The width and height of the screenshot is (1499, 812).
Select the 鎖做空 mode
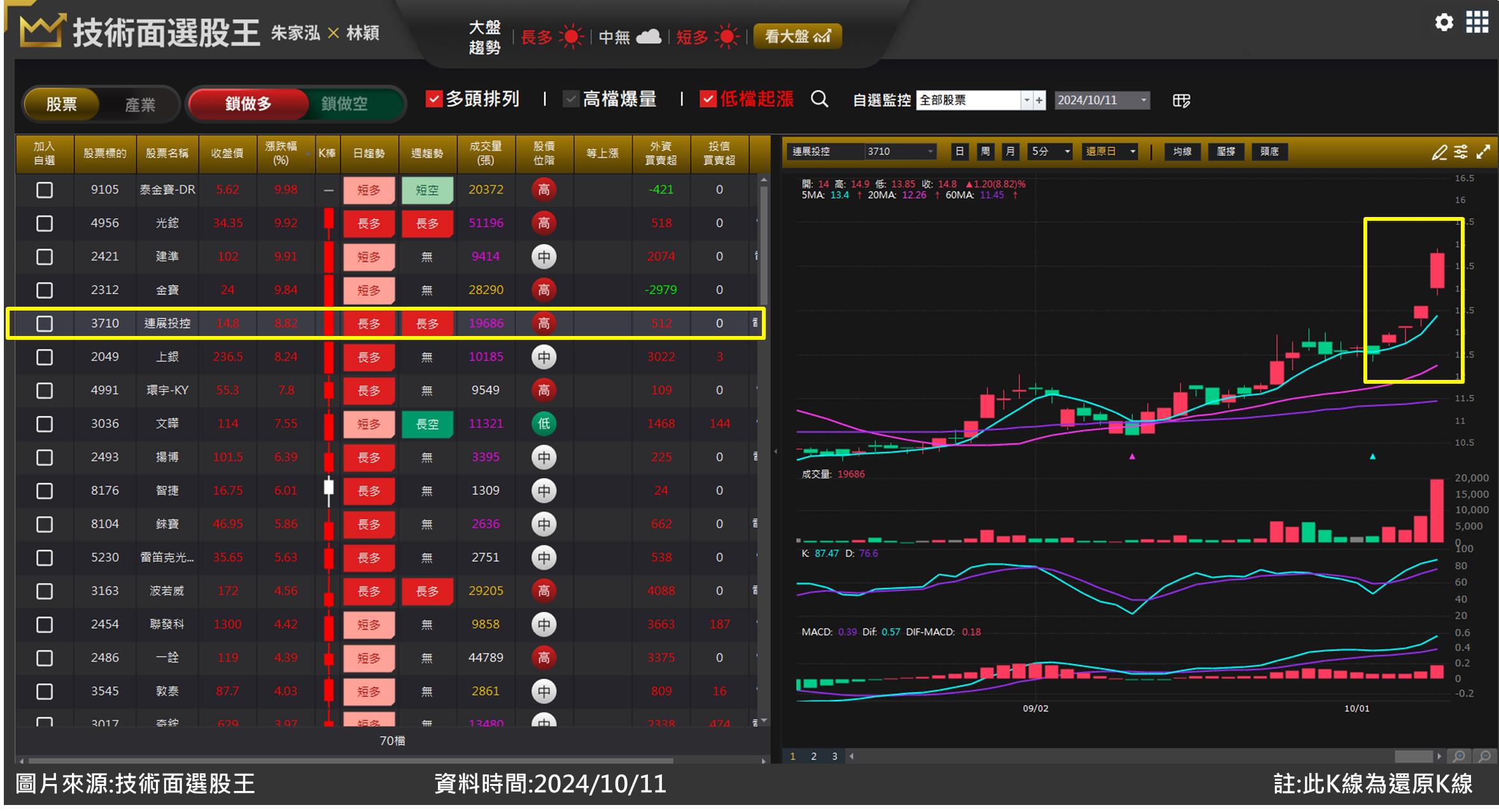[x=344, y=103]
